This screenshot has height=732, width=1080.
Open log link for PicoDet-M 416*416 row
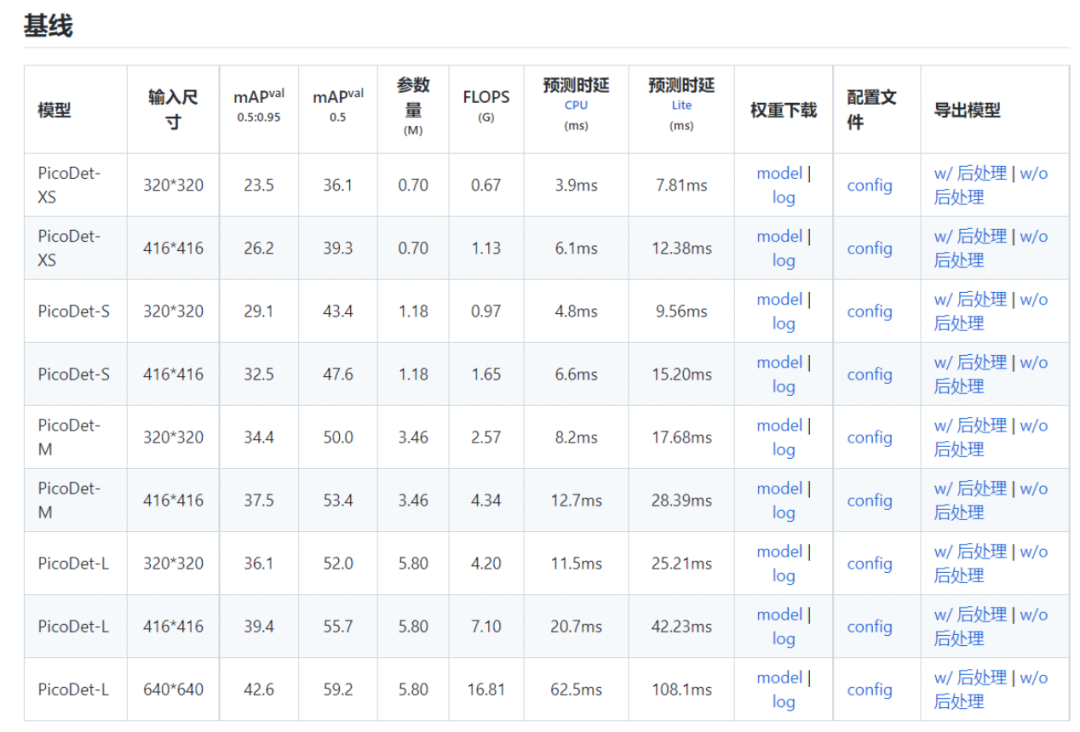[x=783, y=513]
